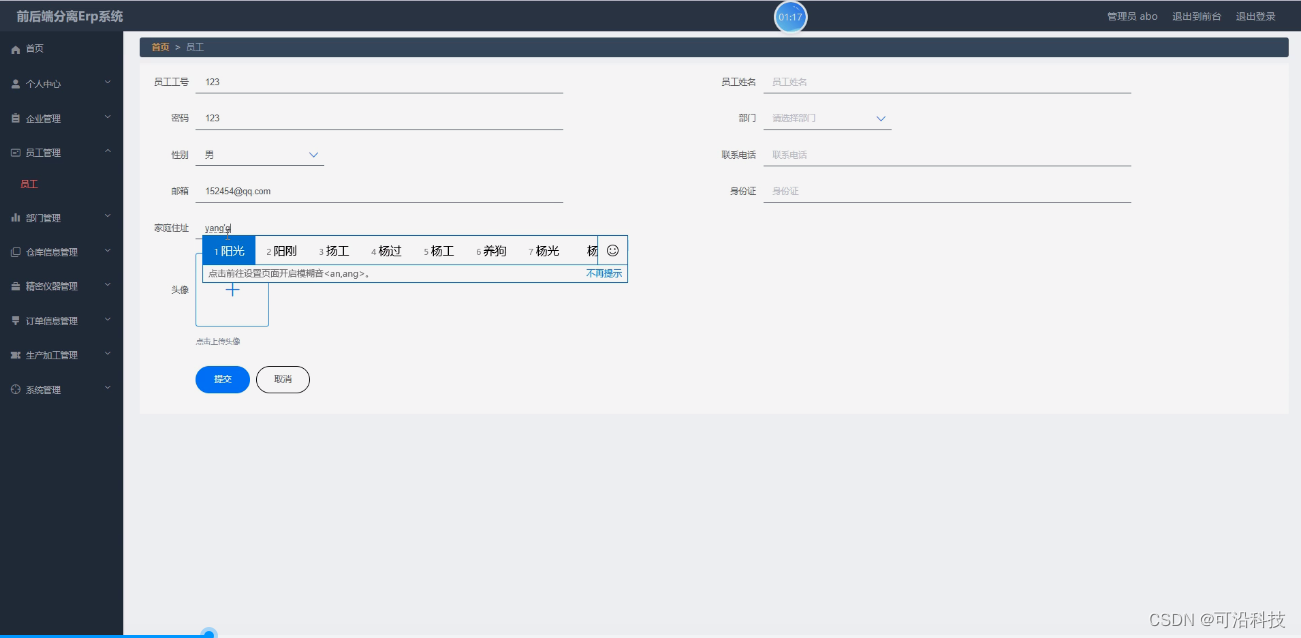Viewport: 1301px width, 638px height.
Task: Click 不再提示 in the IME hint
Action: tap(604, 273)
